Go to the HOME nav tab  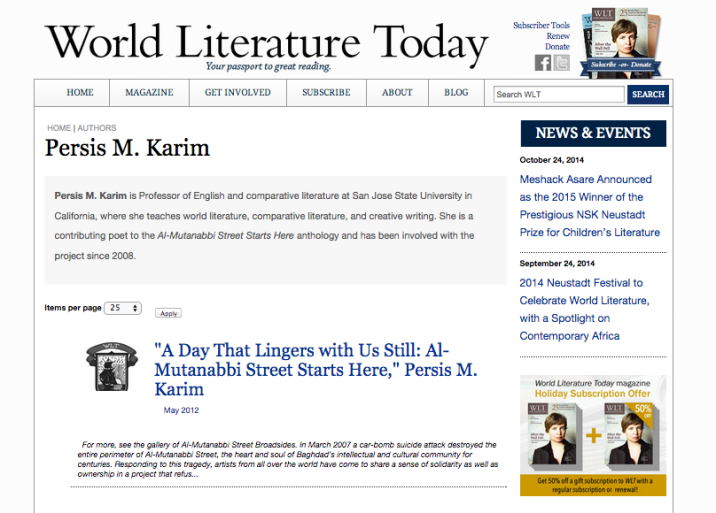pos(80,93)
